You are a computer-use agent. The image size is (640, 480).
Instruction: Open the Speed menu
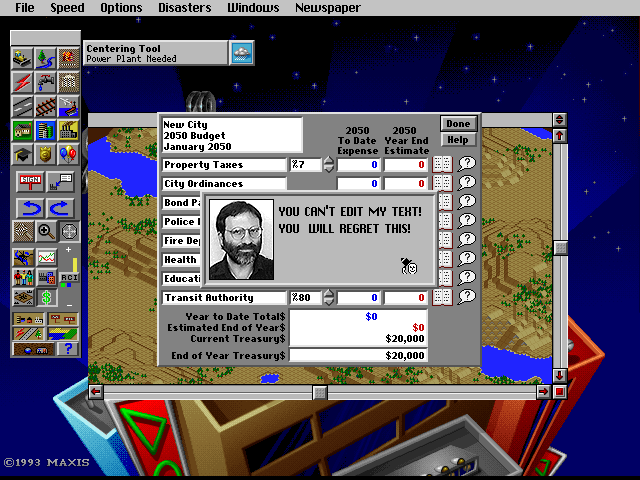click(x=67, y=8)
